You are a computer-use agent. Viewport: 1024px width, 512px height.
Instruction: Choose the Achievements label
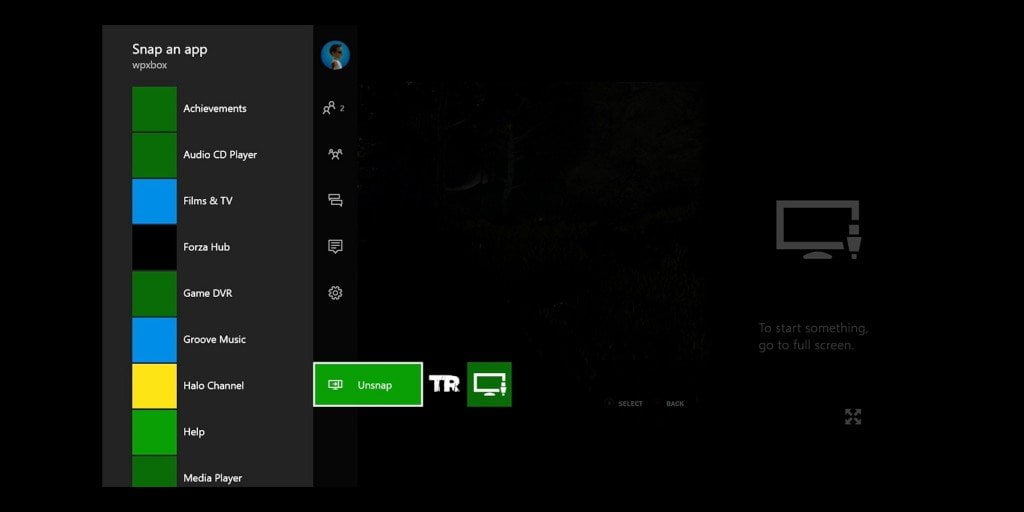point(215,108)
